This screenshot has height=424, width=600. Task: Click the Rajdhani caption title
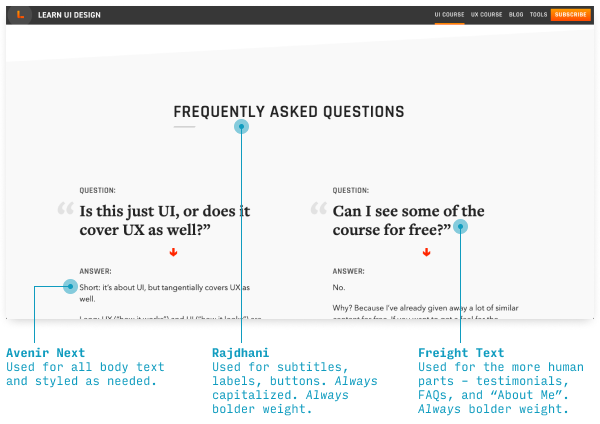(241, 352)
